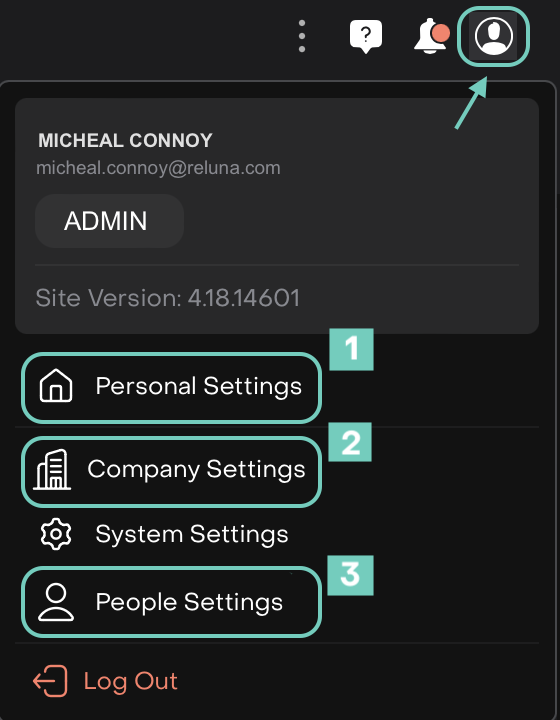This screenshot has height=720, width=560.
Task: Open Company Settings
Action: pos(171,472)
